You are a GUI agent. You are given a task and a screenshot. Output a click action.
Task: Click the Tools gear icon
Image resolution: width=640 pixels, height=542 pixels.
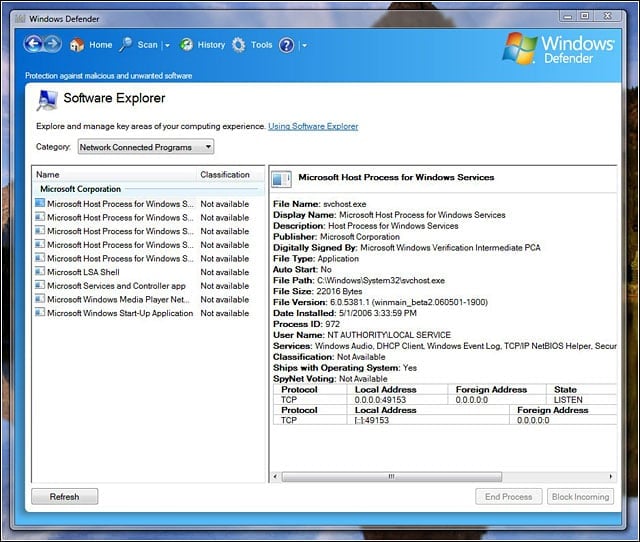(239, 45)
